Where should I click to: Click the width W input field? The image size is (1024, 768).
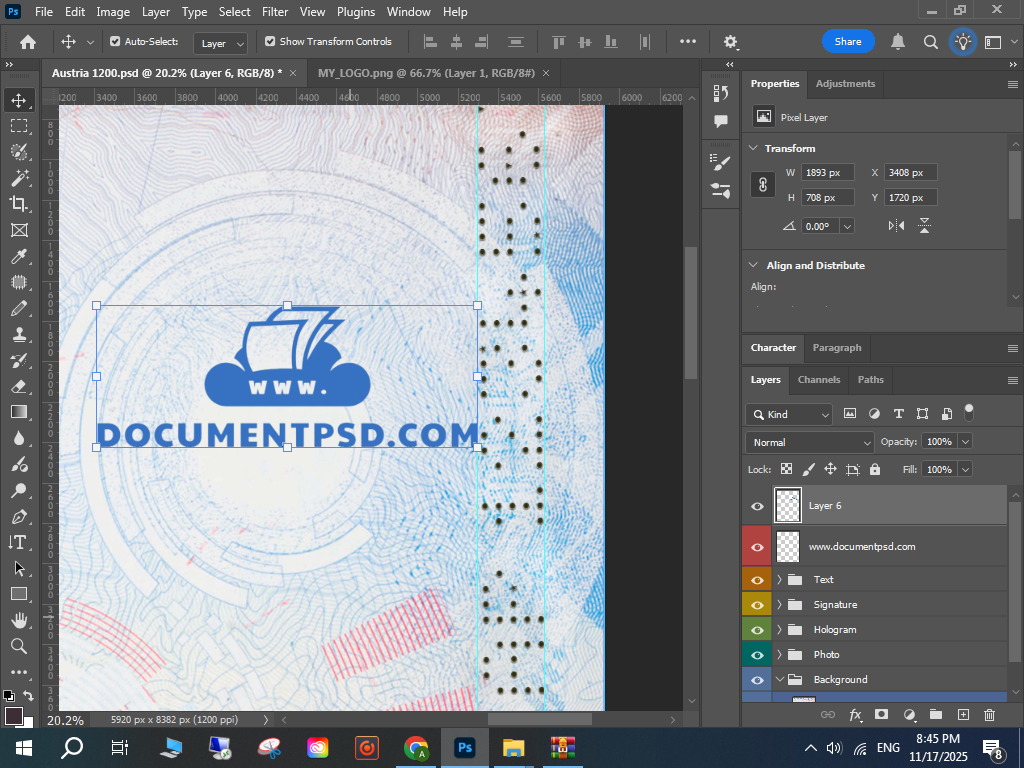coord(827,173)
